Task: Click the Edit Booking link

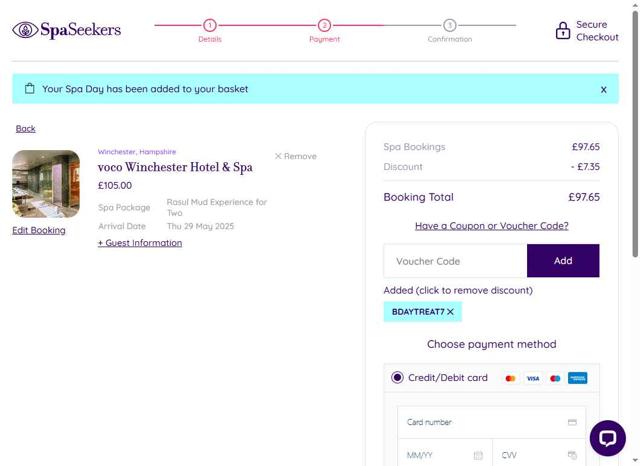Action: pyautogui.click(x=39, y=230)
